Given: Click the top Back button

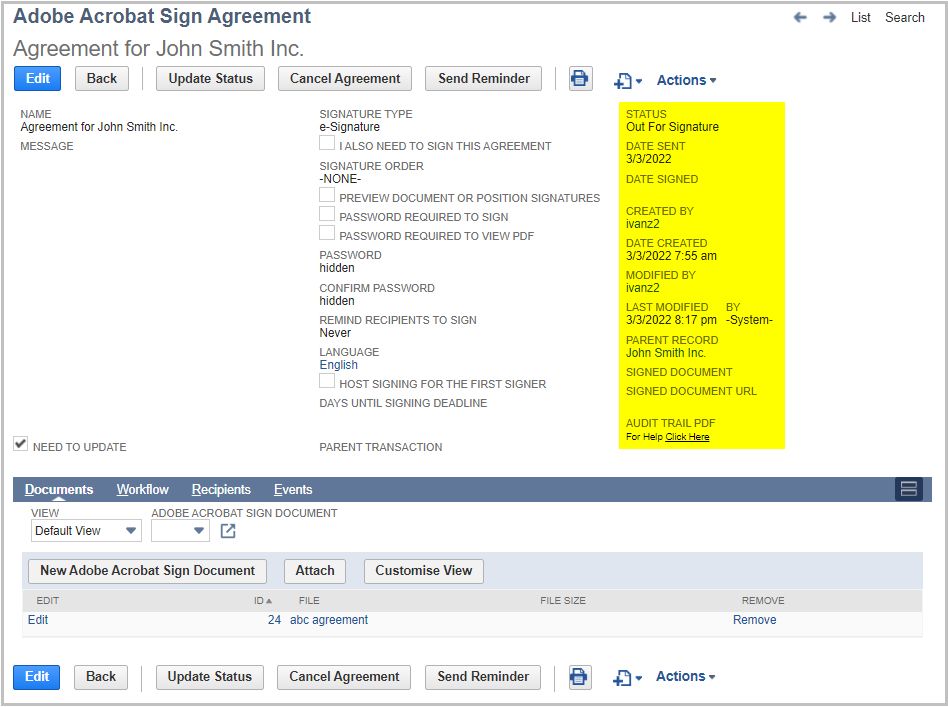Looking at the screenshot, I should pos(102,79).
